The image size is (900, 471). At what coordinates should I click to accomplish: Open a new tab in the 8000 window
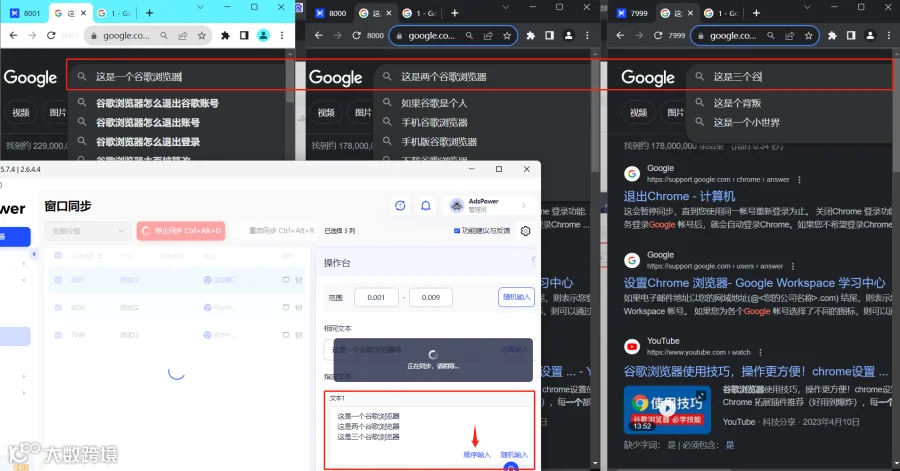455,13
